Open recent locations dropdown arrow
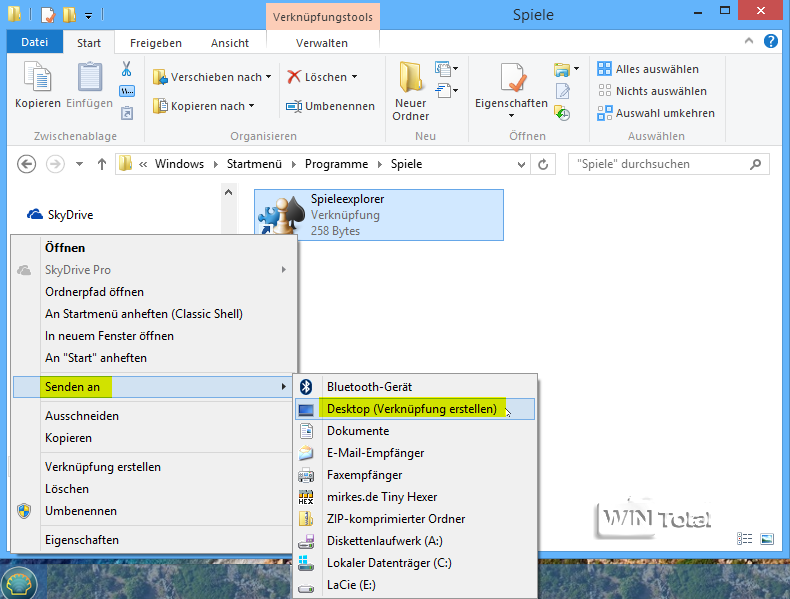The image size is (790, 599). 79,164
